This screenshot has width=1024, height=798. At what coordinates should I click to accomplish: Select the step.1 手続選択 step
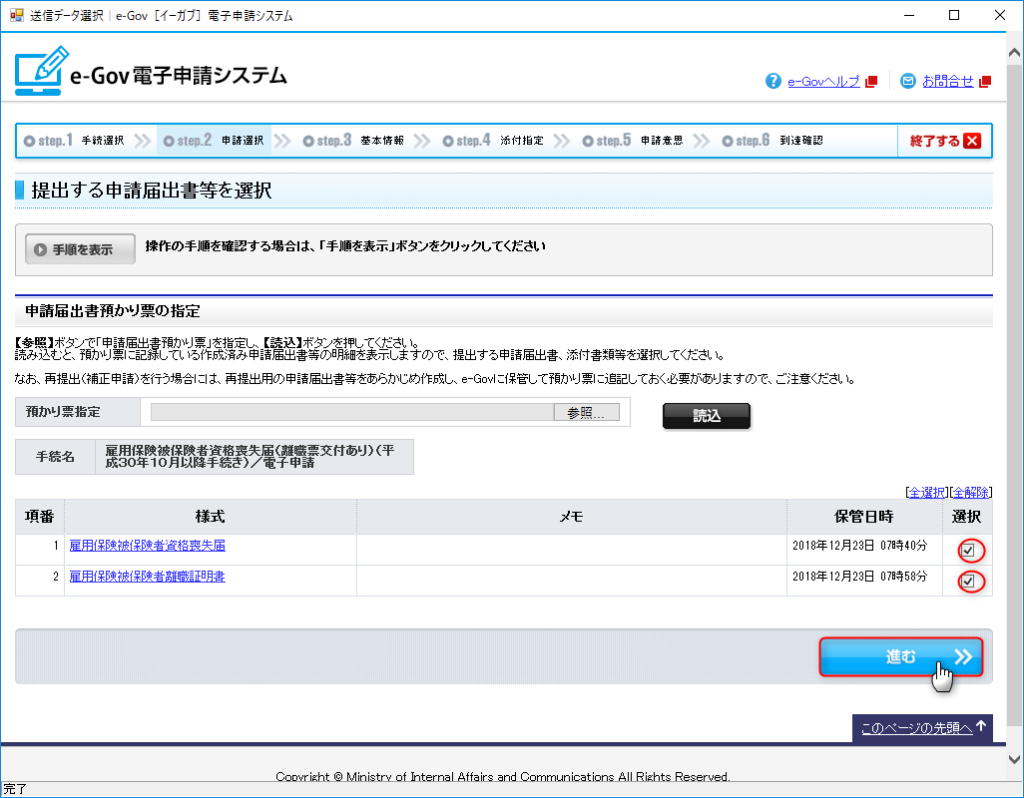click(75, 141)
